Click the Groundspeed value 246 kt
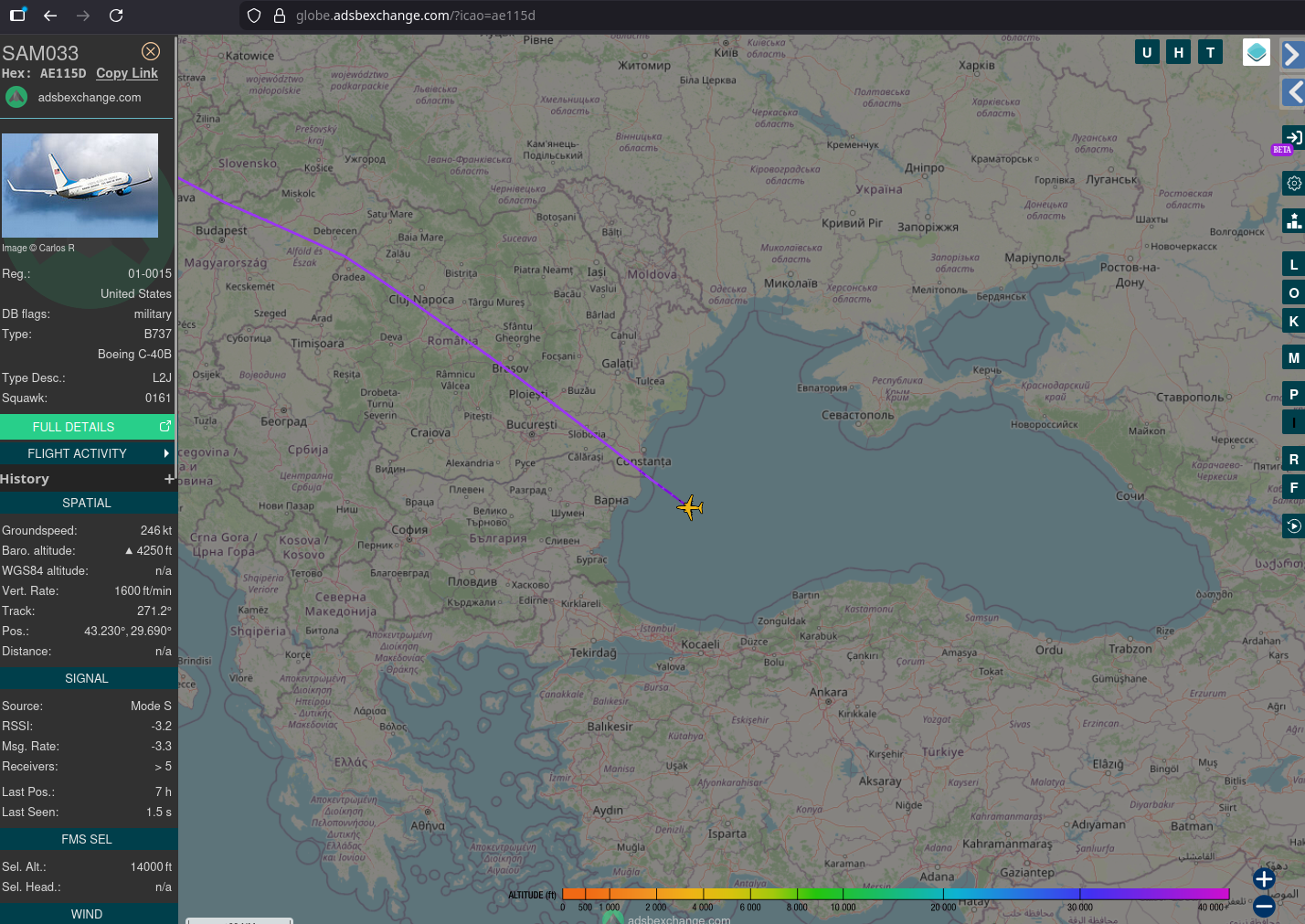1305x924 pixels. (156, 530)
